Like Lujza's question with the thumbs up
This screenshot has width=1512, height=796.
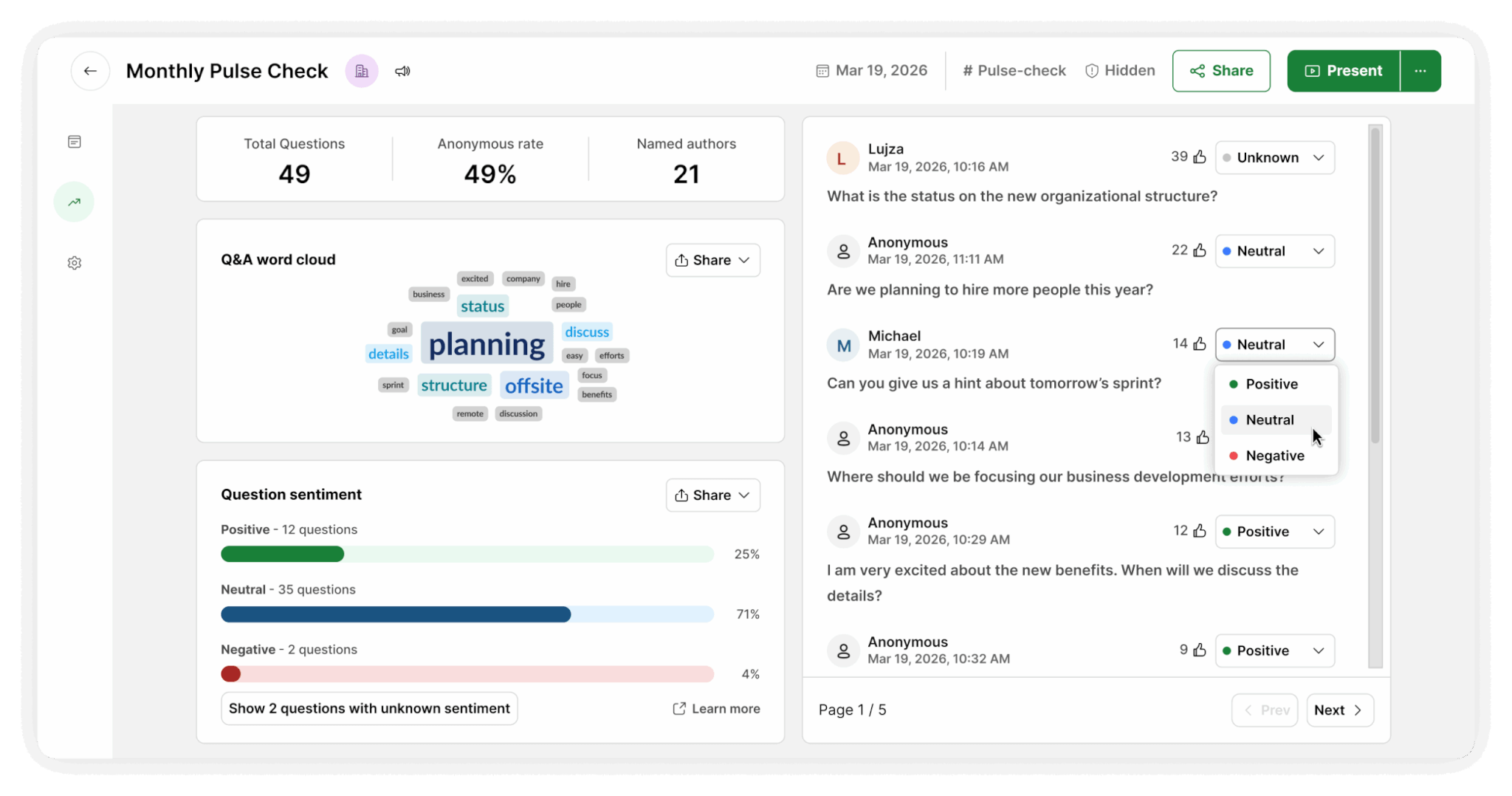[x=1198, y=157]
